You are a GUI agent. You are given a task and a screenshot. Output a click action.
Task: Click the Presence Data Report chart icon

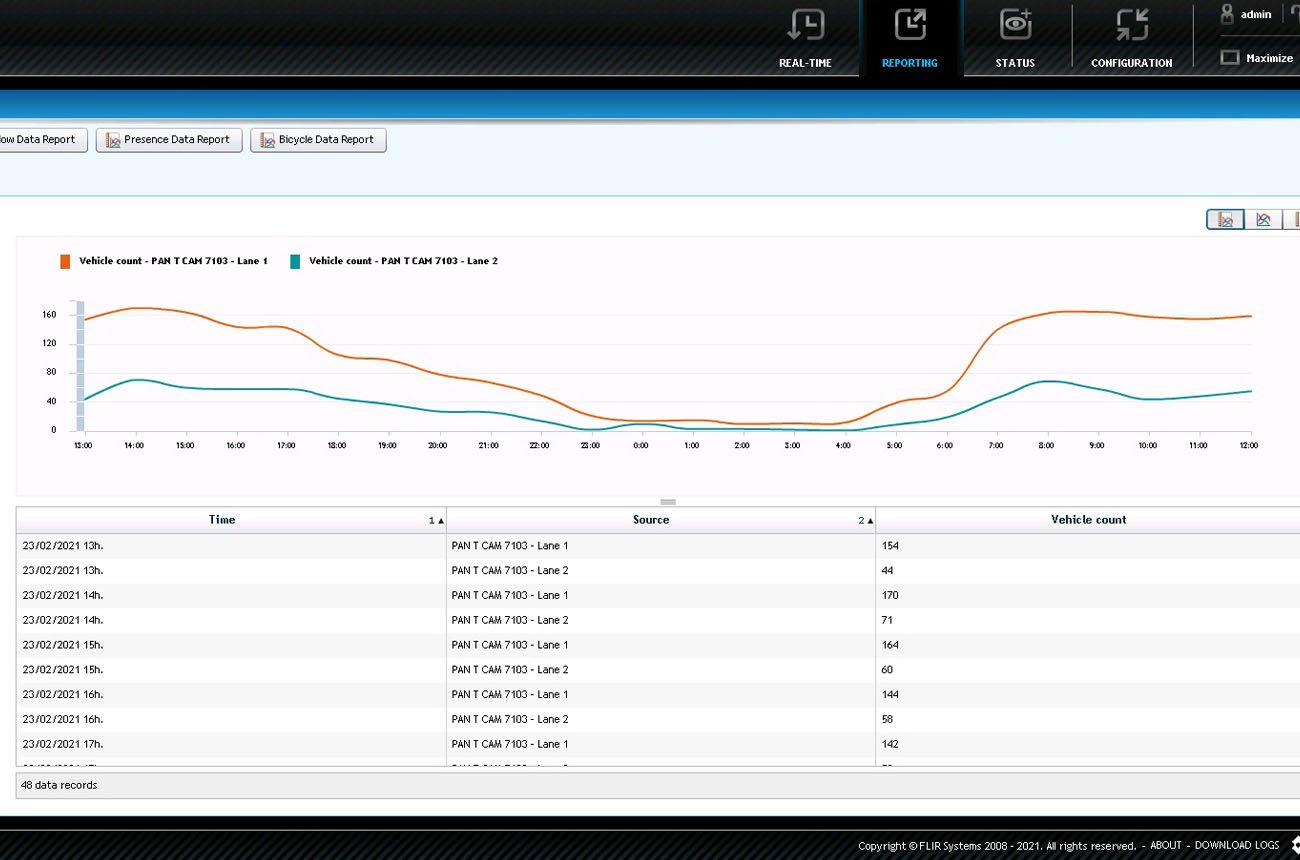pyautogui.click(x=113, y=140)
